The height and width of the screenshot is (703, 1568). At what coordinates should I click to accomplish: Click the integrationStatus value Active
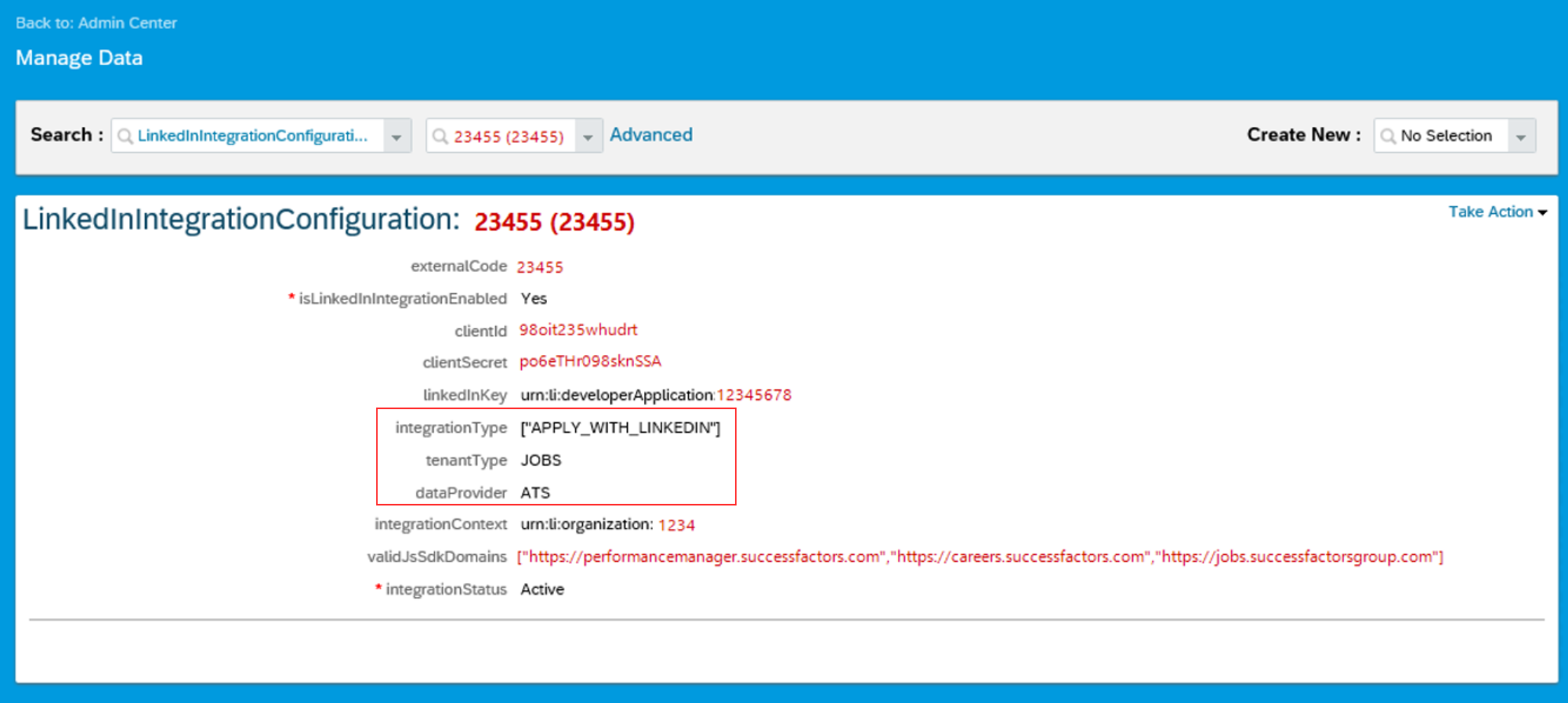[542, 589]
